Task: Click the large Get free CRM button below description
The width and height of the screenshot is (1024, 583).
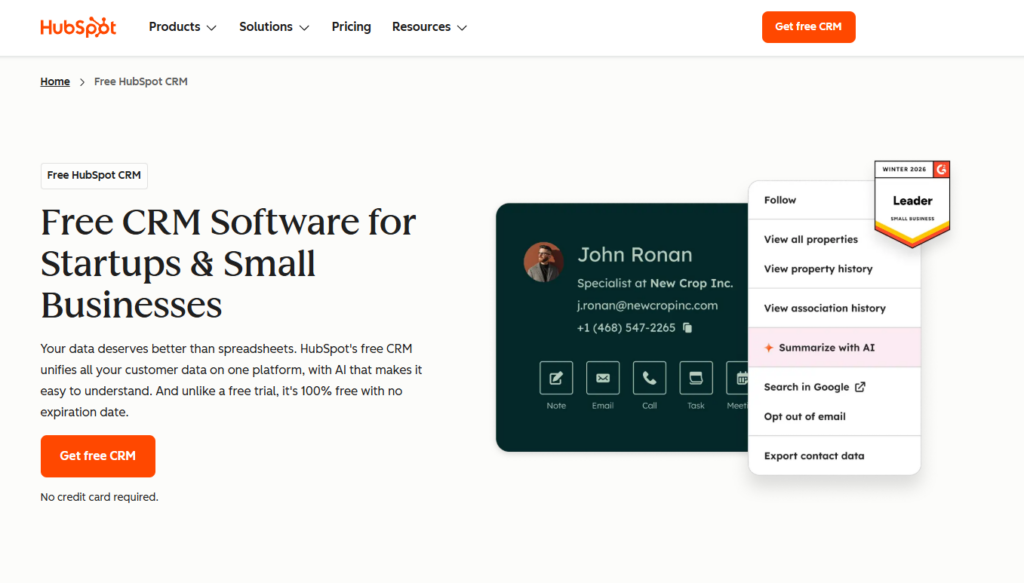Action: 98,456
